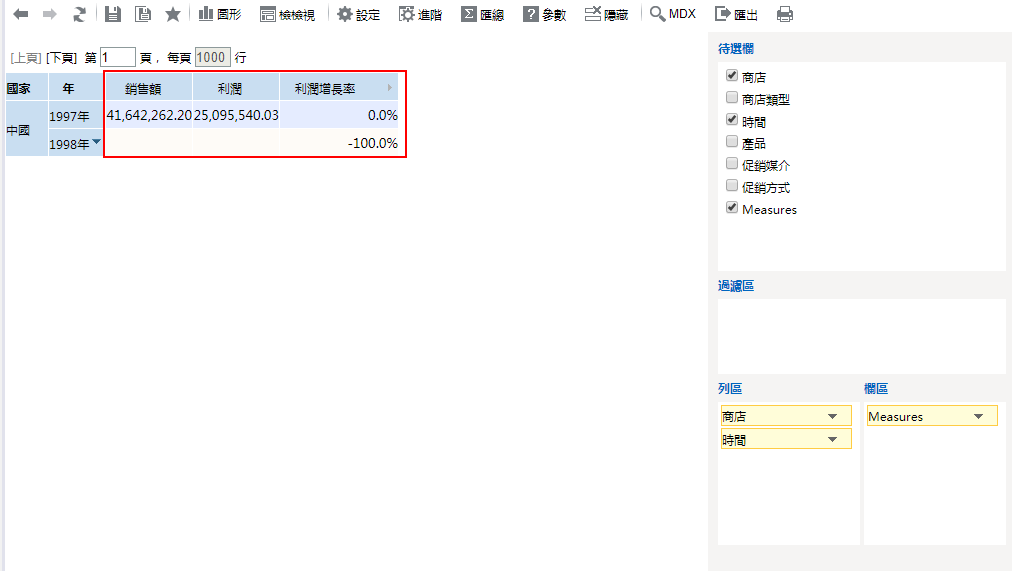
Task: Enable the 產品 checkbox
Action: (732, 142)
